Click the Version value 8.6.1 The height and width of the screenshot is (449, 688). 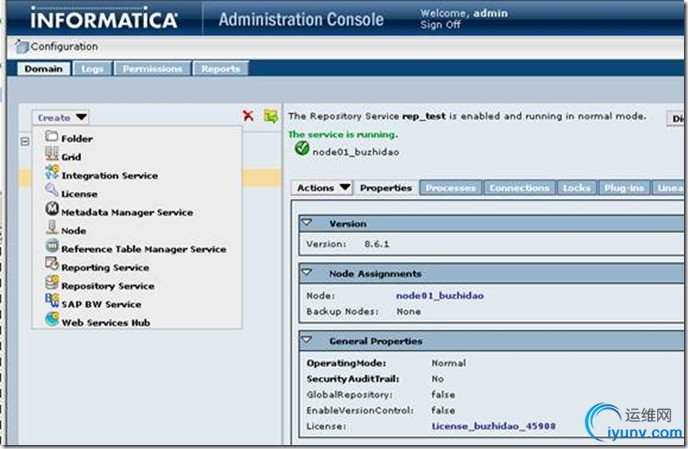click(x=376, y=244)
